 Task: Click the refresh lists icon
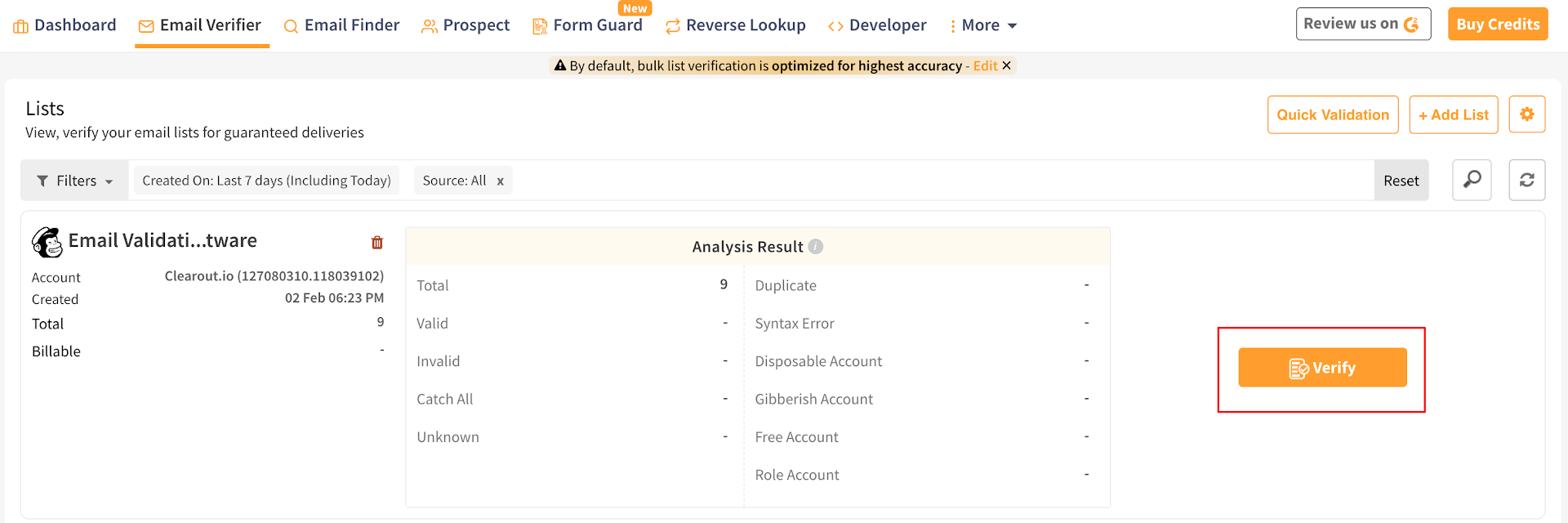pos(1527,180)
